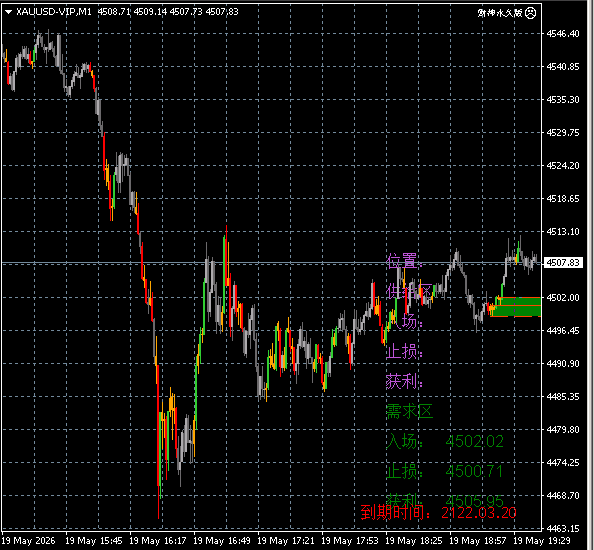
Task: Click the sad face expert advisor icon
Action: (x=531, y=13)
